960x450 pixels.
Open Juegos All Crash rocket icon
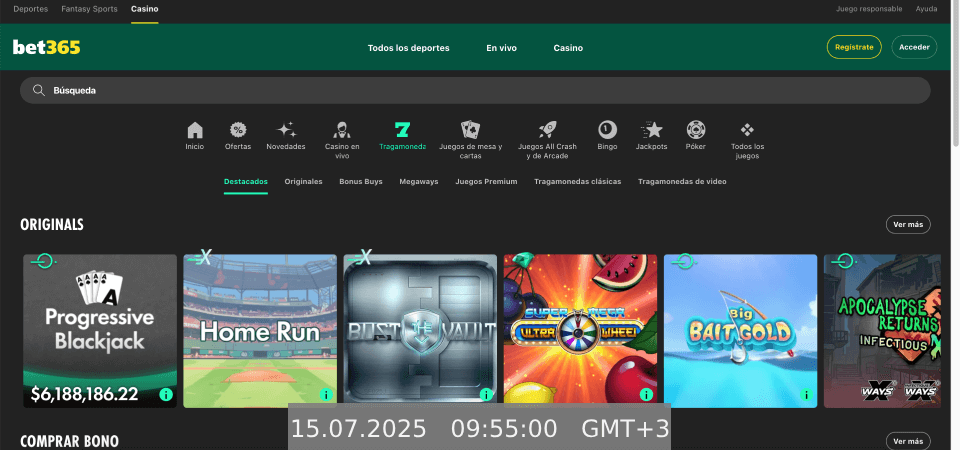547,130
